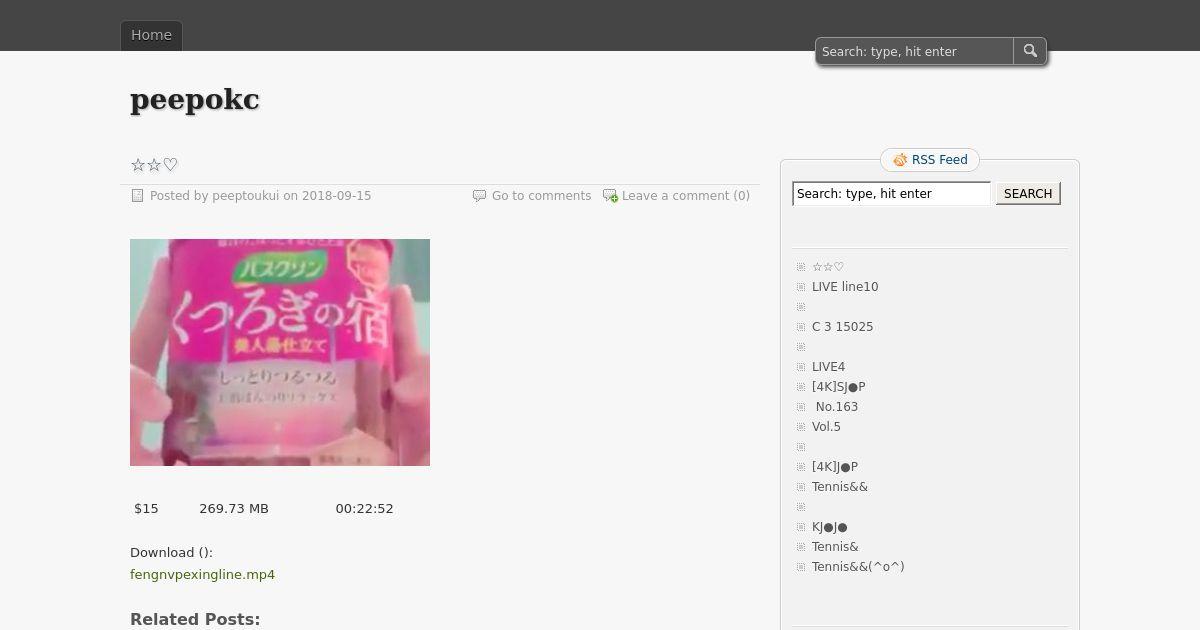Image resolution: width=1200 pixels, height=630 pixels.
Task: Open the ☆☆♡ post title
Action: [154, 165]
